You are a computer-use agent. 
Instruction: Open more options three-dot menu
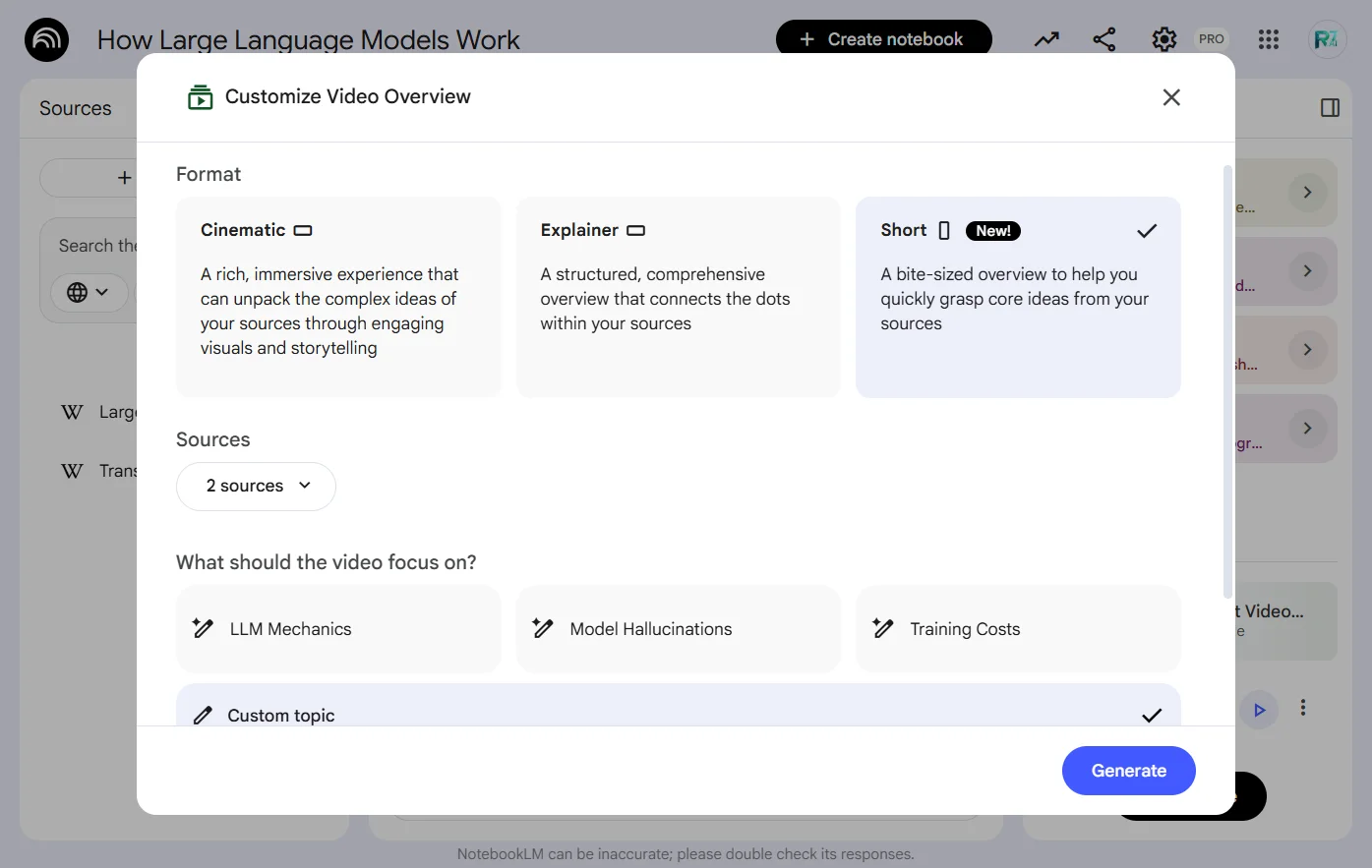click(x=1303, y=708)
